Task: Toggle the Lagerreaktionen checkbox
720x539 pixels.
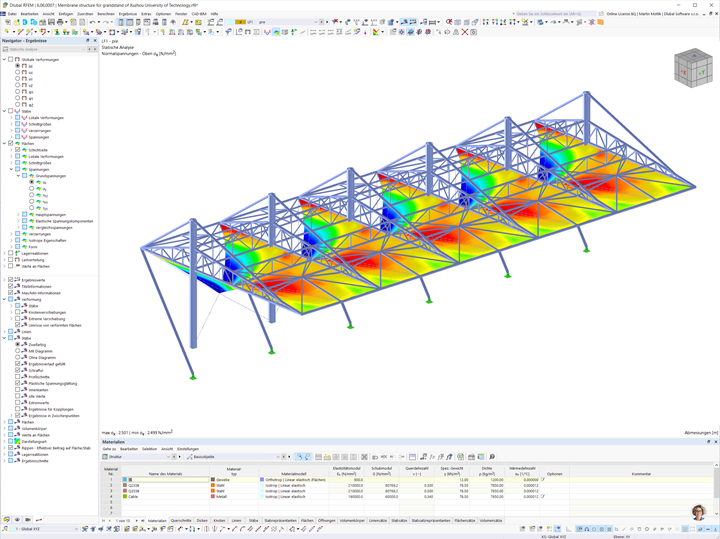Action: tap(11, 253)
